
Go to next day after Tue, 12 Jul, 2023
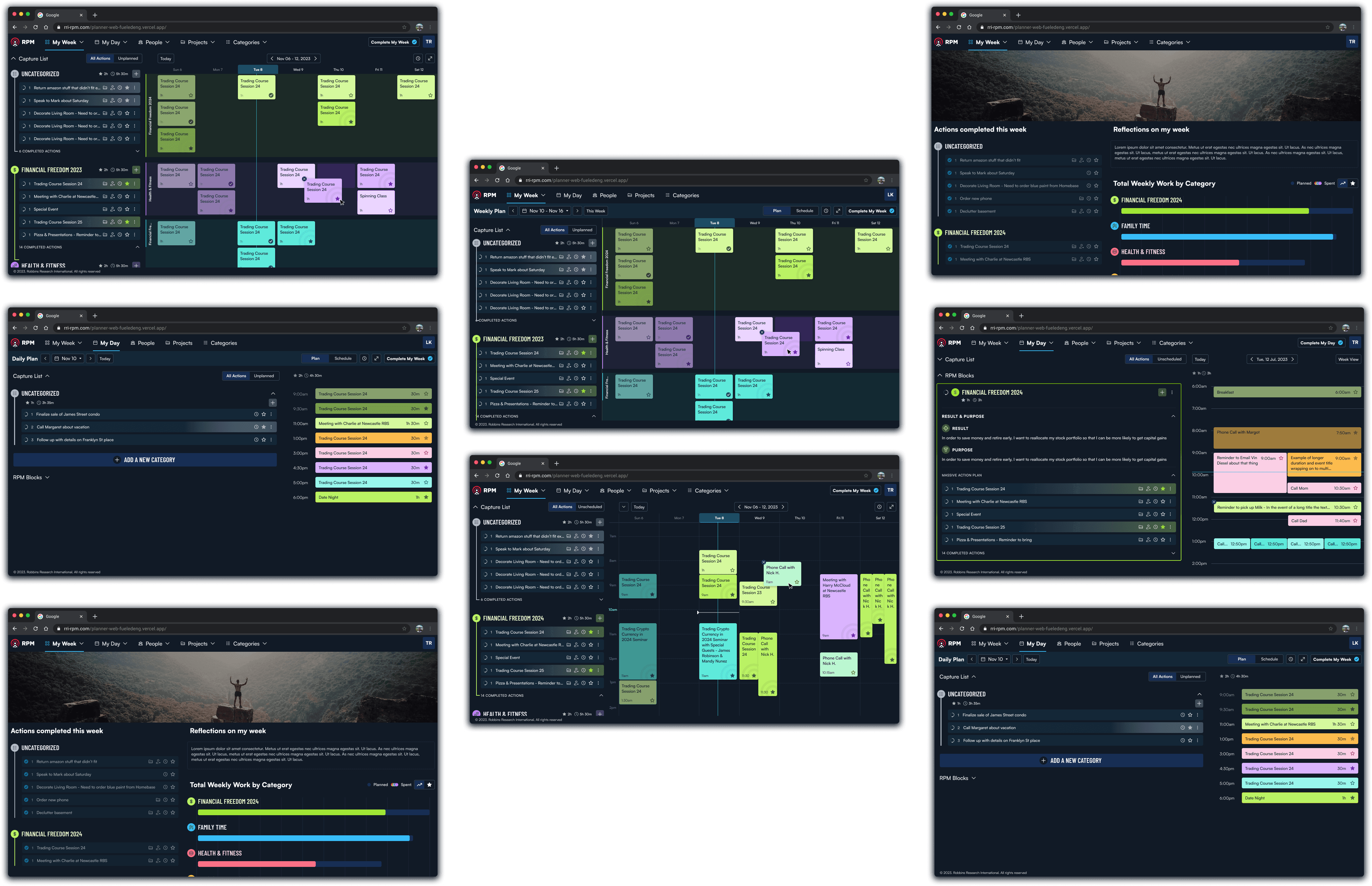point(1293,359)
